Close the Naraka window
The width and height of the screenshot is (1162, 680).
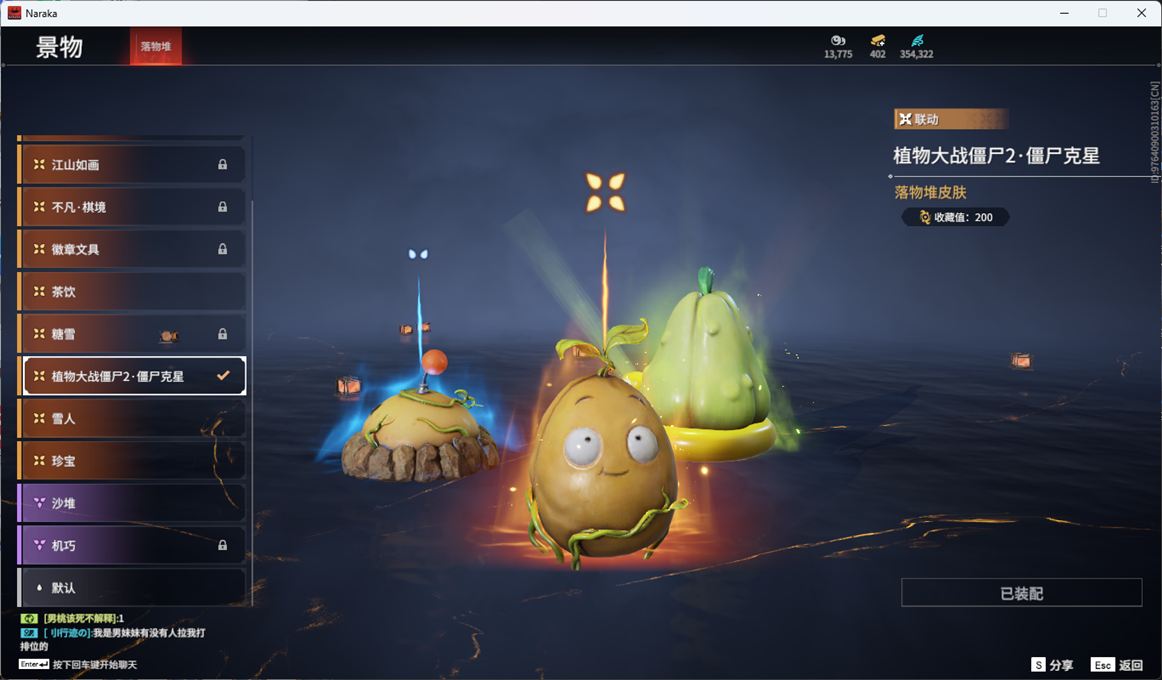coord(1141,13)
